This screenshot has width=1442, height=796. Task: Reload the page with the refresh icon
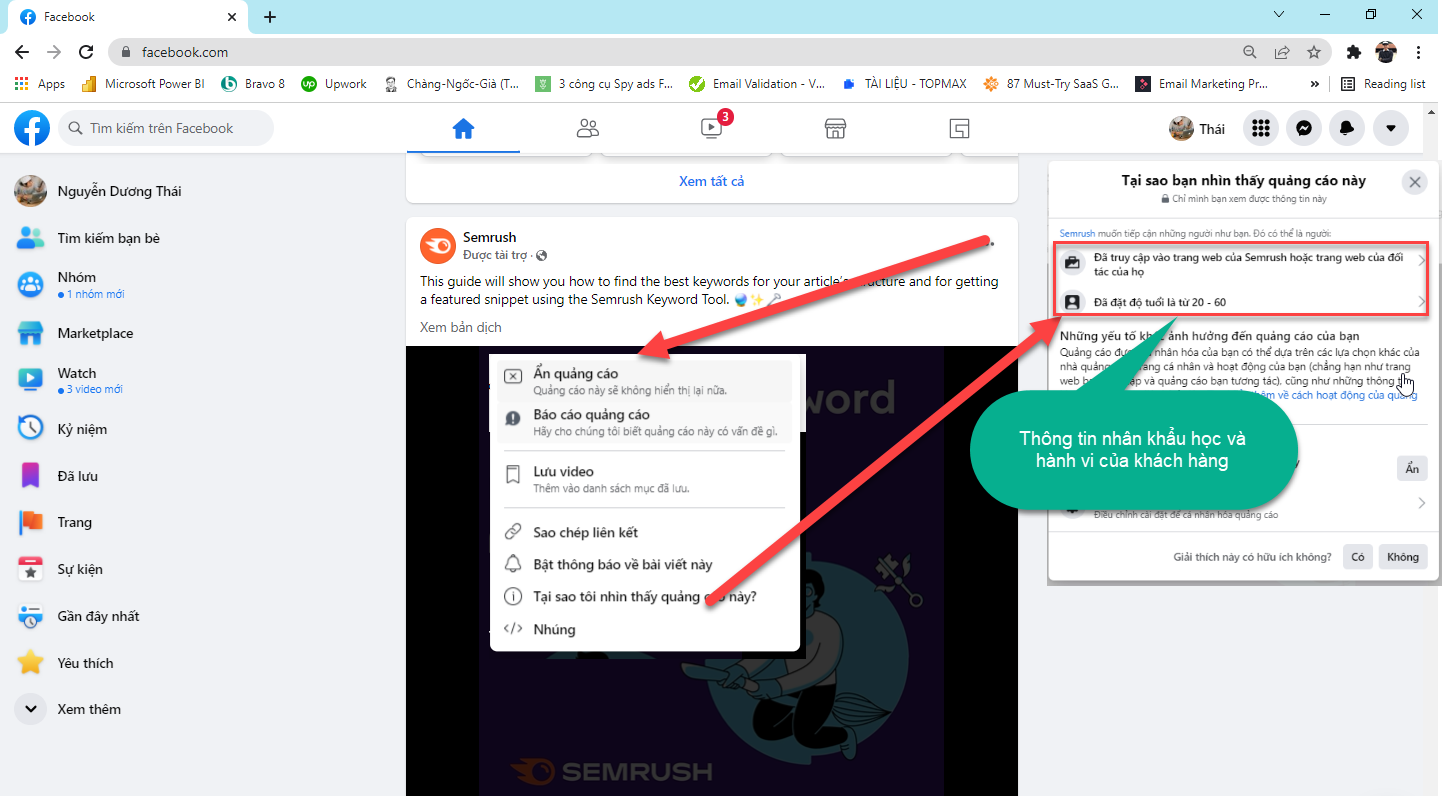click(86, 52)
